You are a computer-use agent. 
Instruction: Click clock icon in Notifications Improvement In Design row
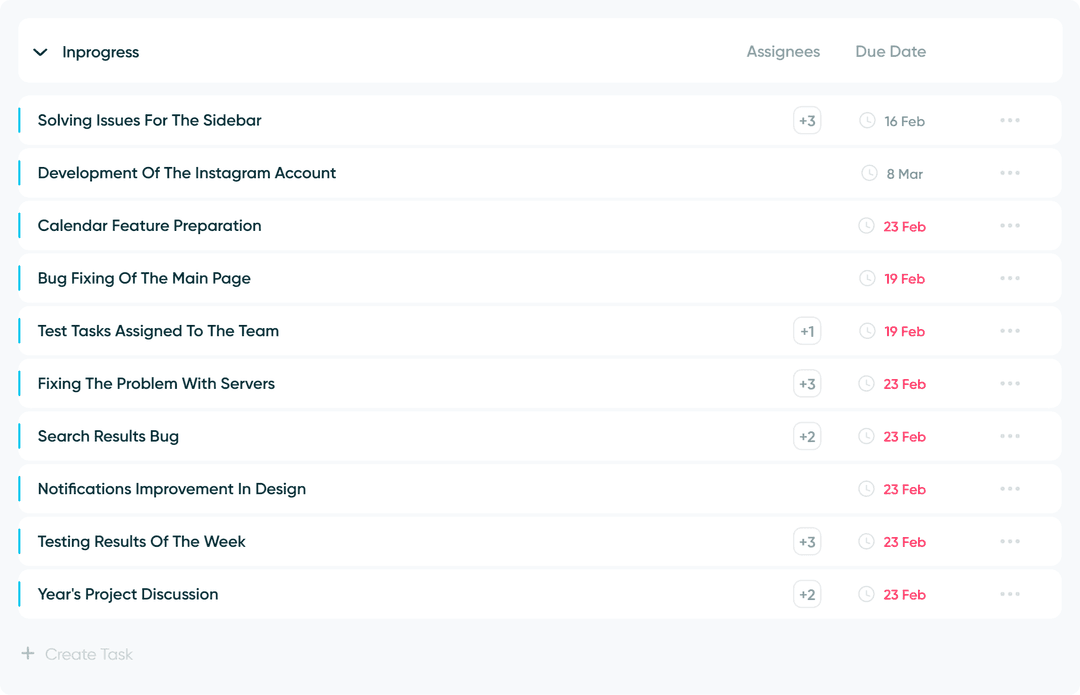coord(866,489)
